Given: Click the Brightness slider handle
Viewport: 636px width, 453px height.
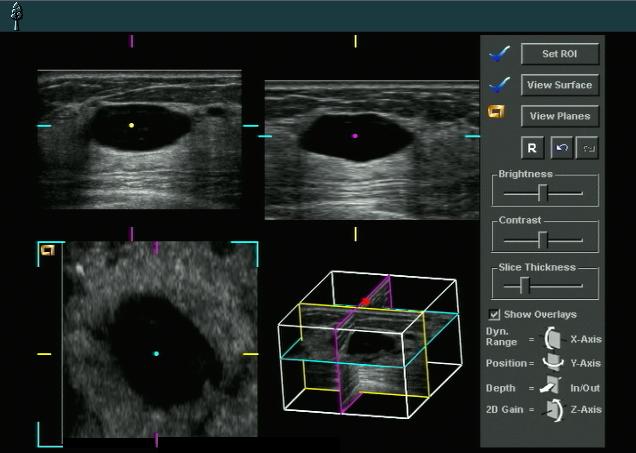Looking at the screenshot, I should point(543,193).
